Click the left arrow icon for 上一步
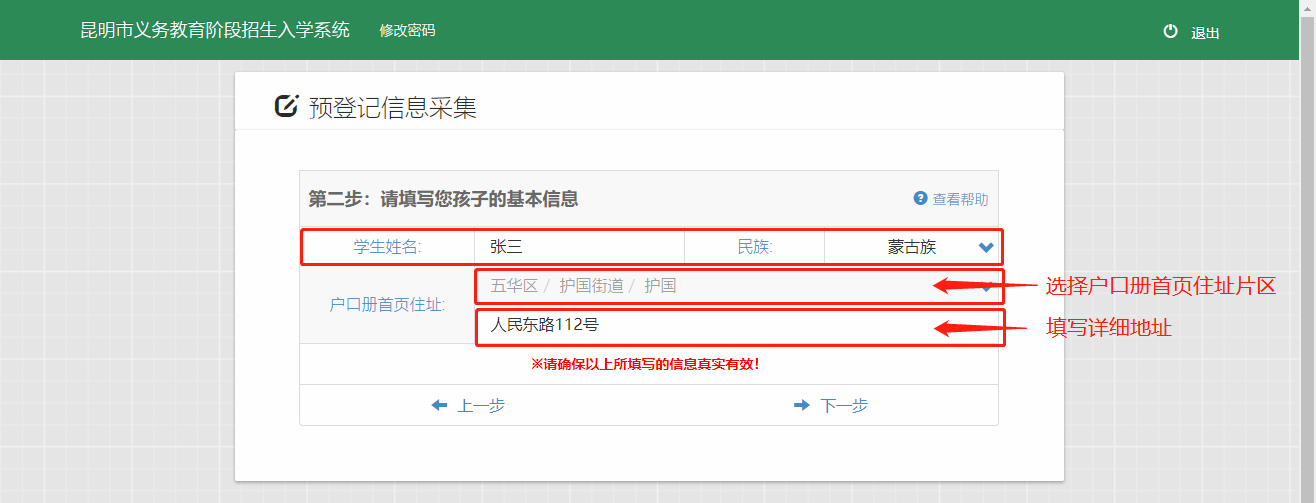 point(439,405)
